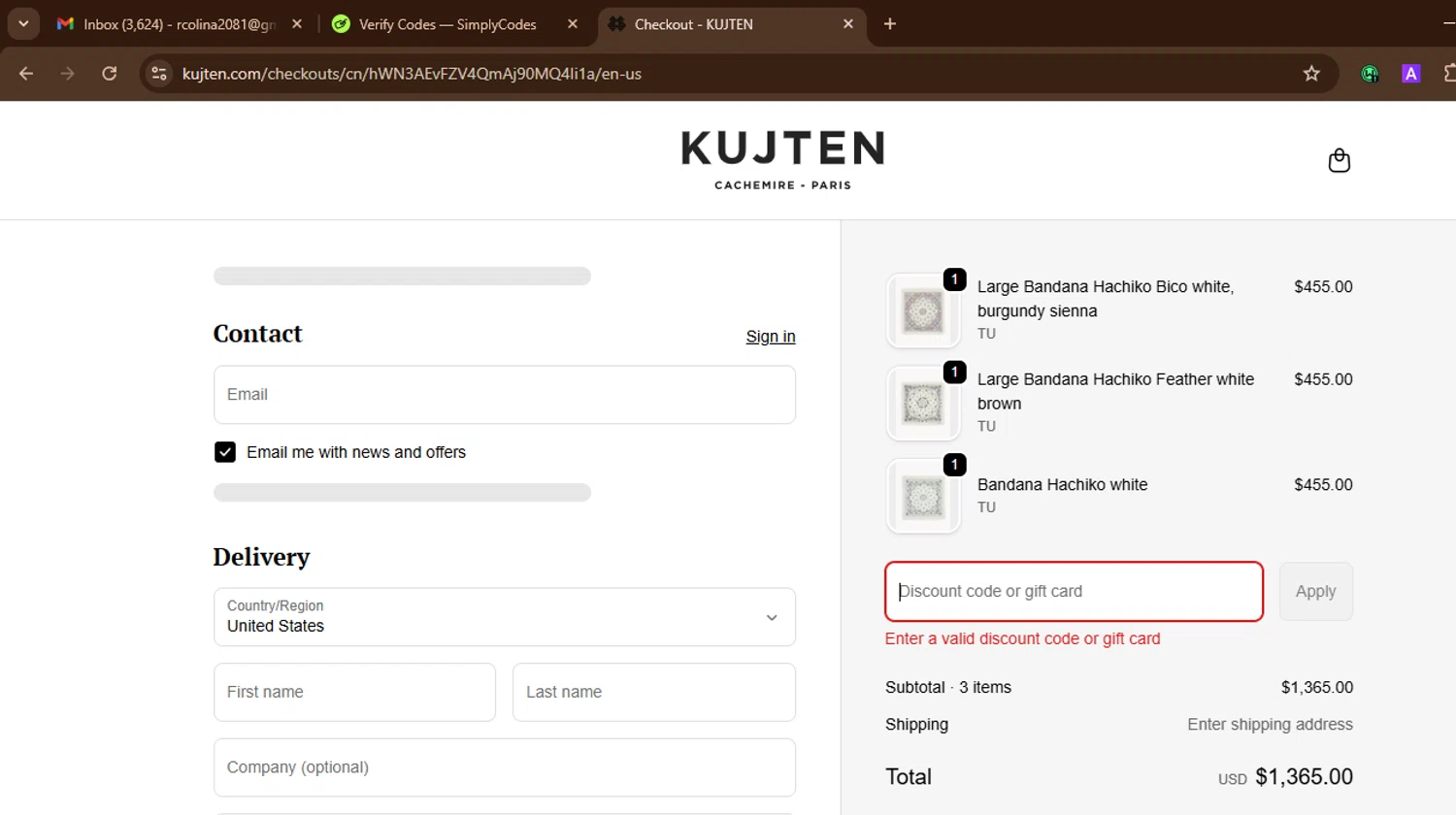Click the Company (optional) field
This screenshot has width=1456, height=815.
tap(505, 767)
